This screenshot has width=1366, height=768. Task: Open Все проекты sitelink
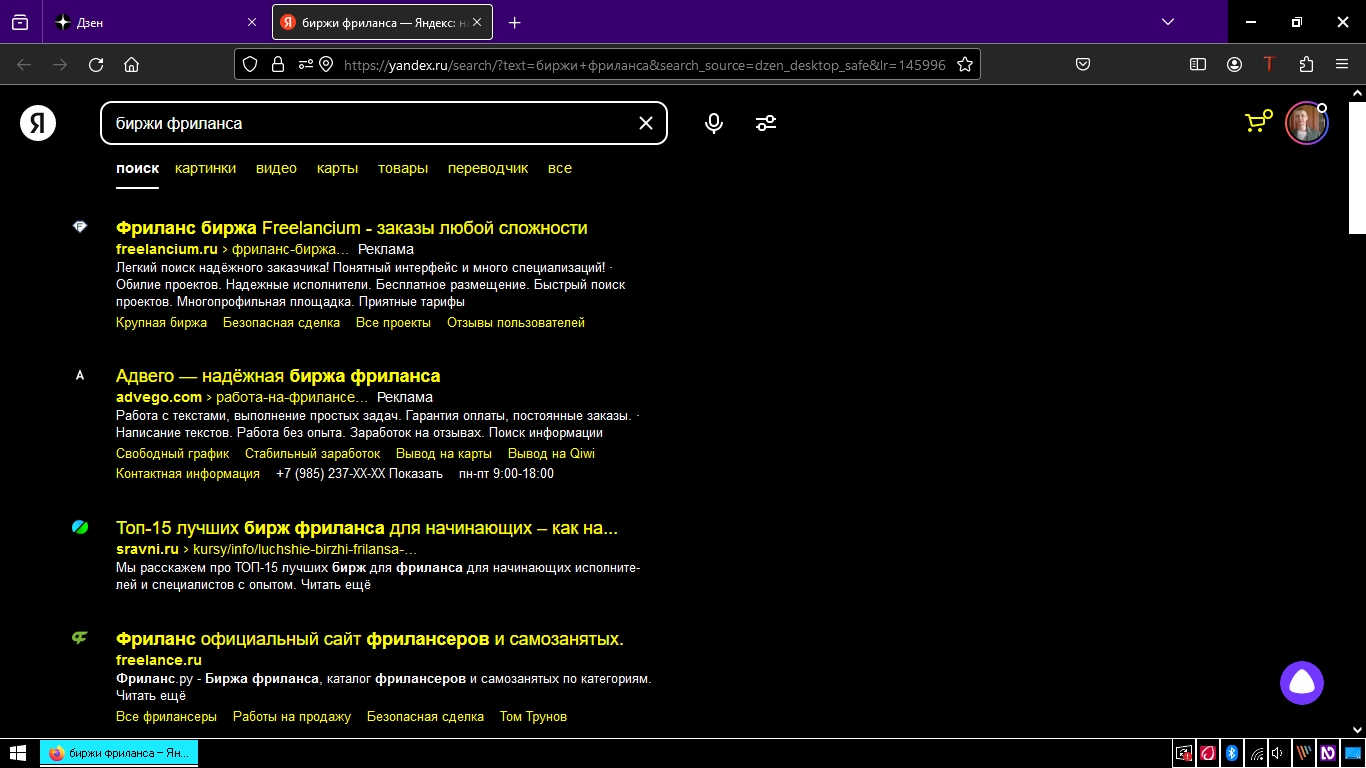pos(393,323)
